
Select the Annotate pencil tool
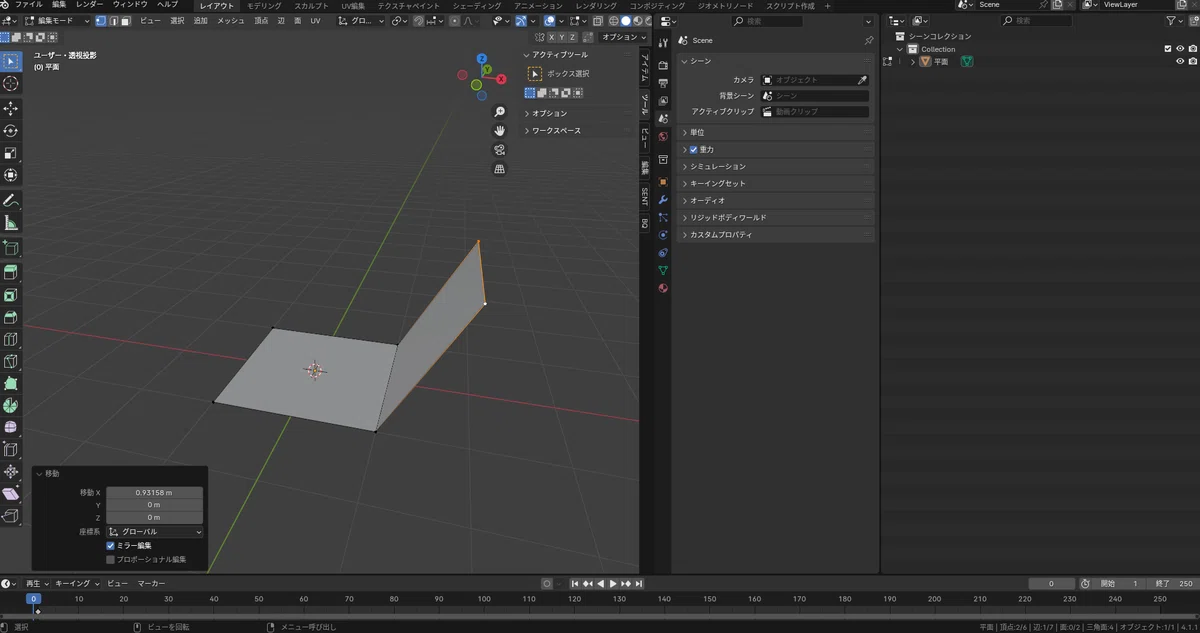tap(11, 201)
